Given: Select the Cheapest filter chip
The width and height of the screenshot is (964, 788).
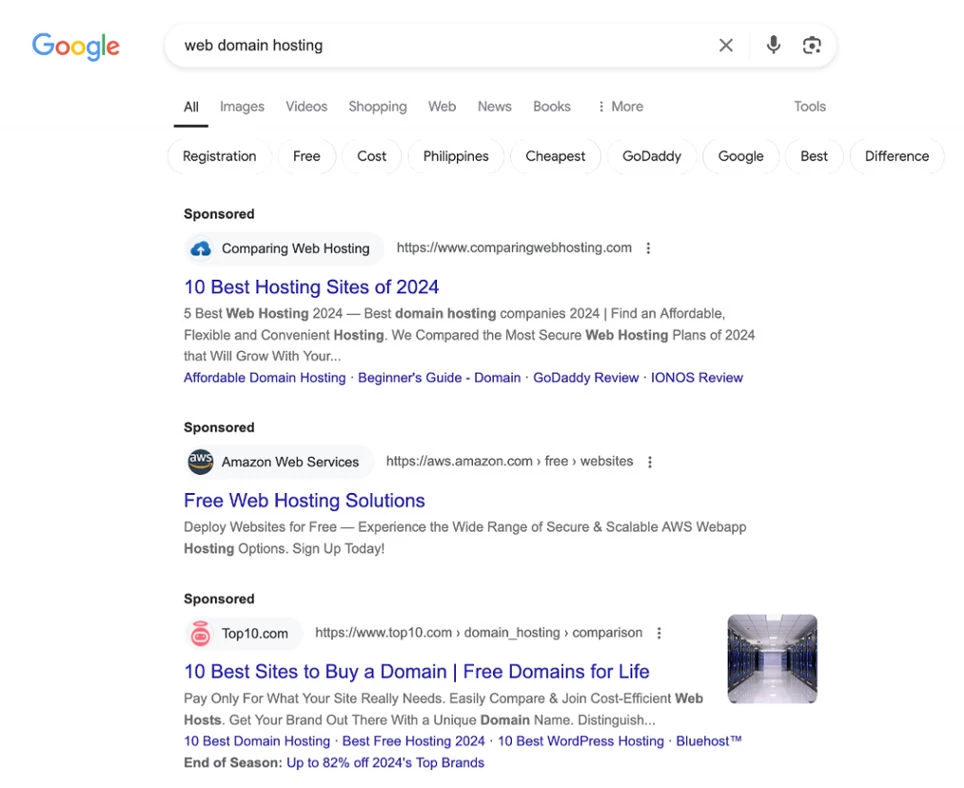Looking at the screenshot, I should [555, 156].
